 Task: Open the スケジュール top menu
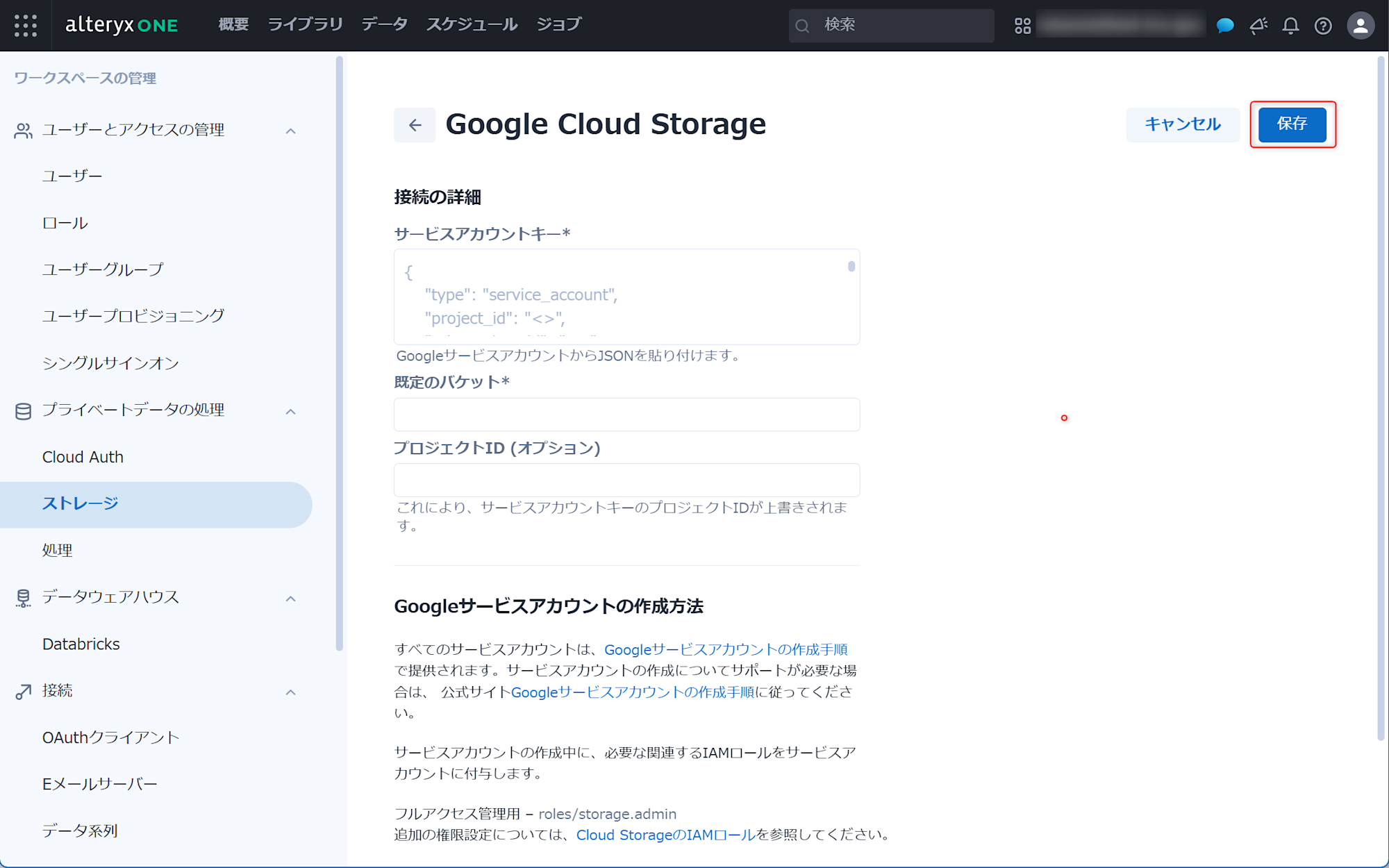472,24
